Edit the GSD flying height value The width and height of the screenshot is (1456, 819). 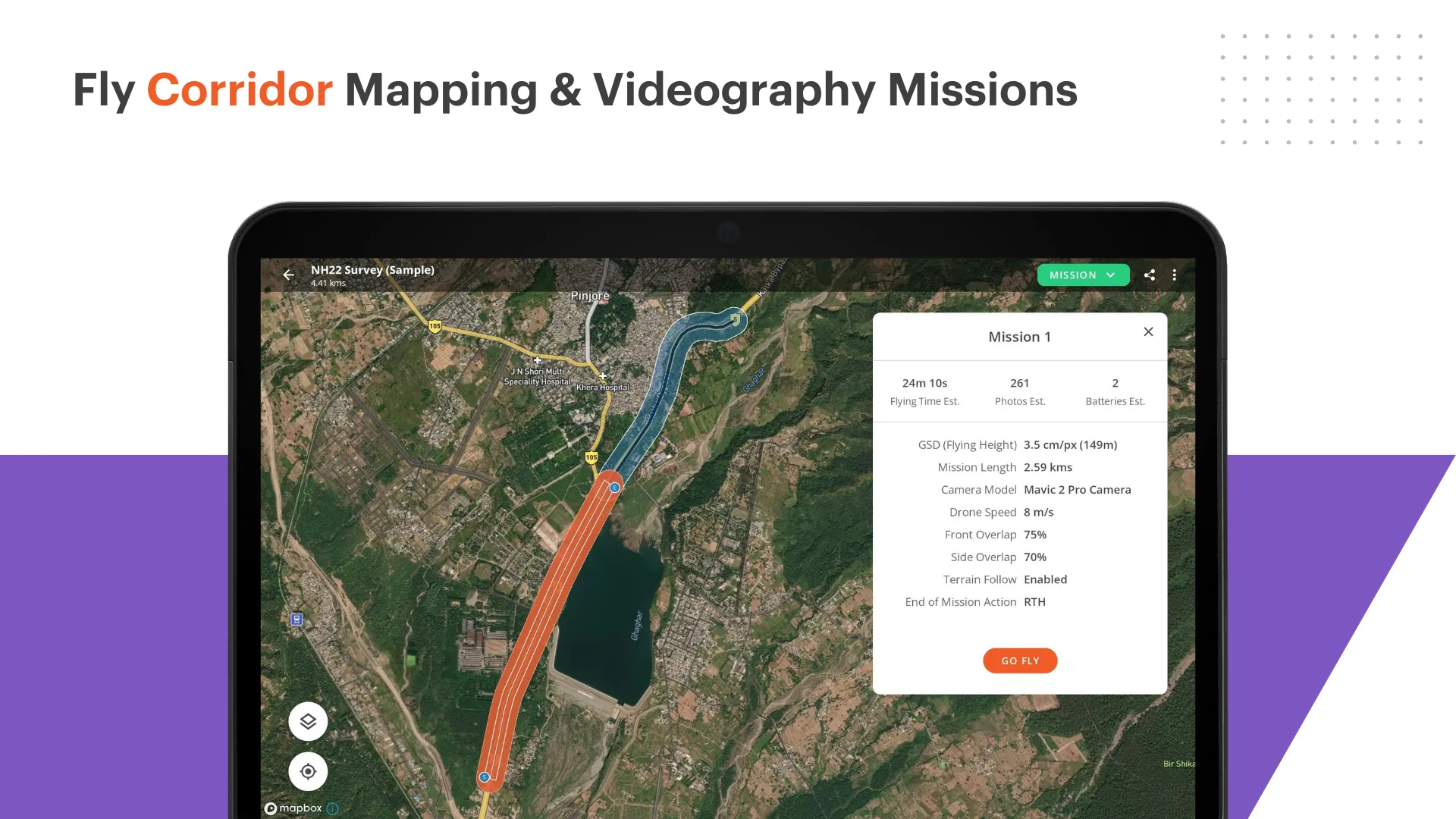pyautogui.click(x=1070, y=444)
